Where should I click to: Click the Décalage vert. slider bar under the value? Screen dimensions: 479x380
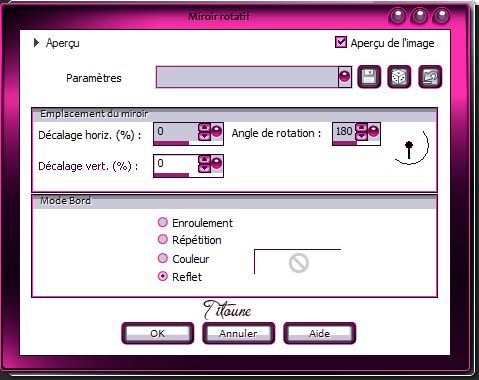pos(188,175)
